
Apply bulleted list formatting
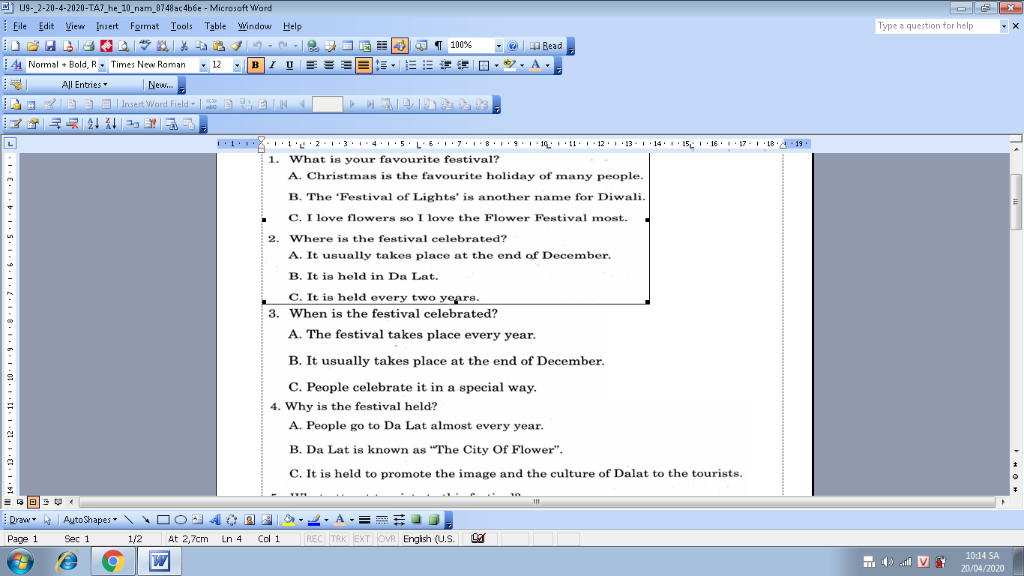coord(428,65)
